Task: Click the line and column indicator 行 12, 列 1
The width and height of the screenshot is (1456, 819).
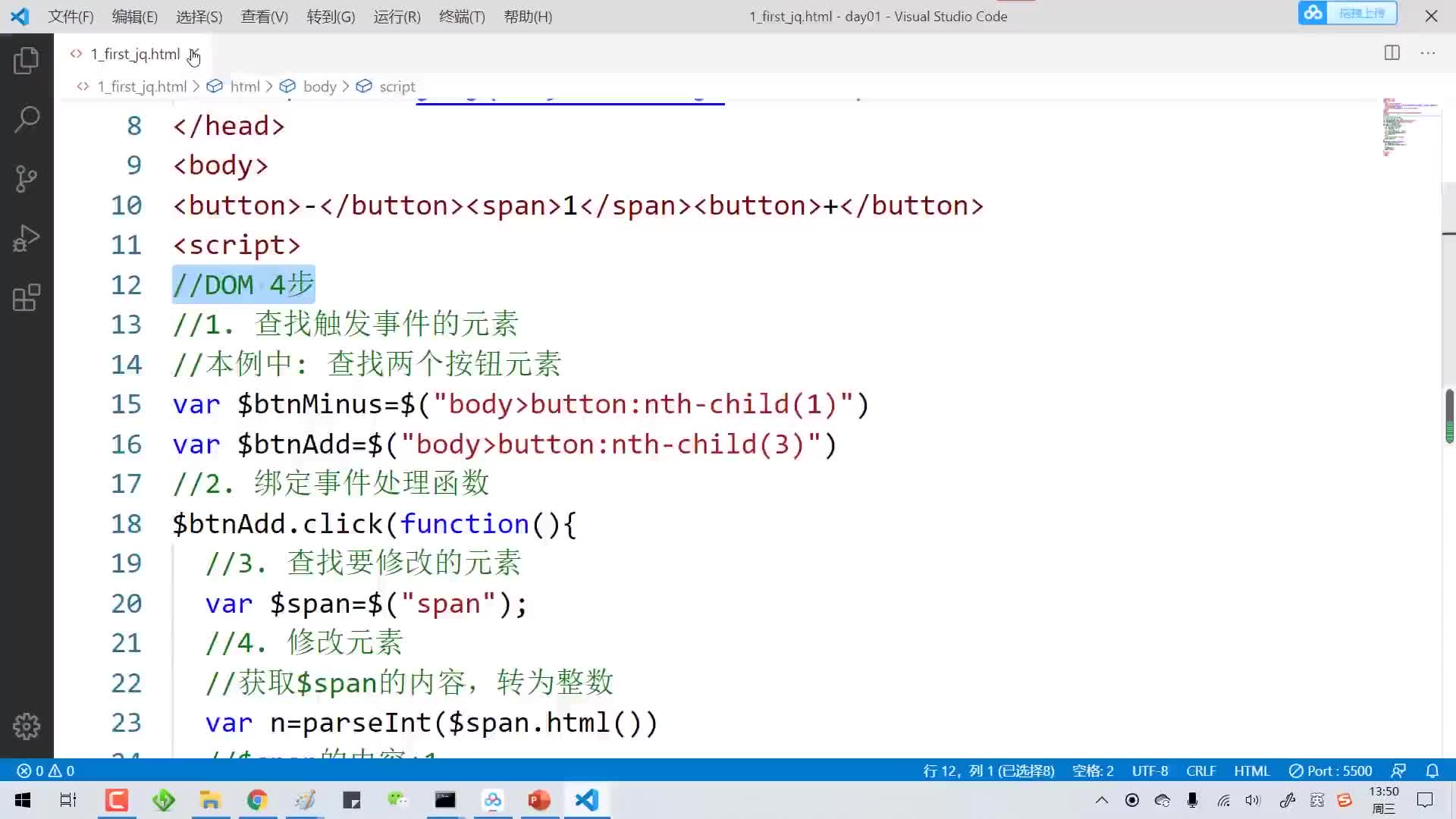Action: (x=988, y=770)
